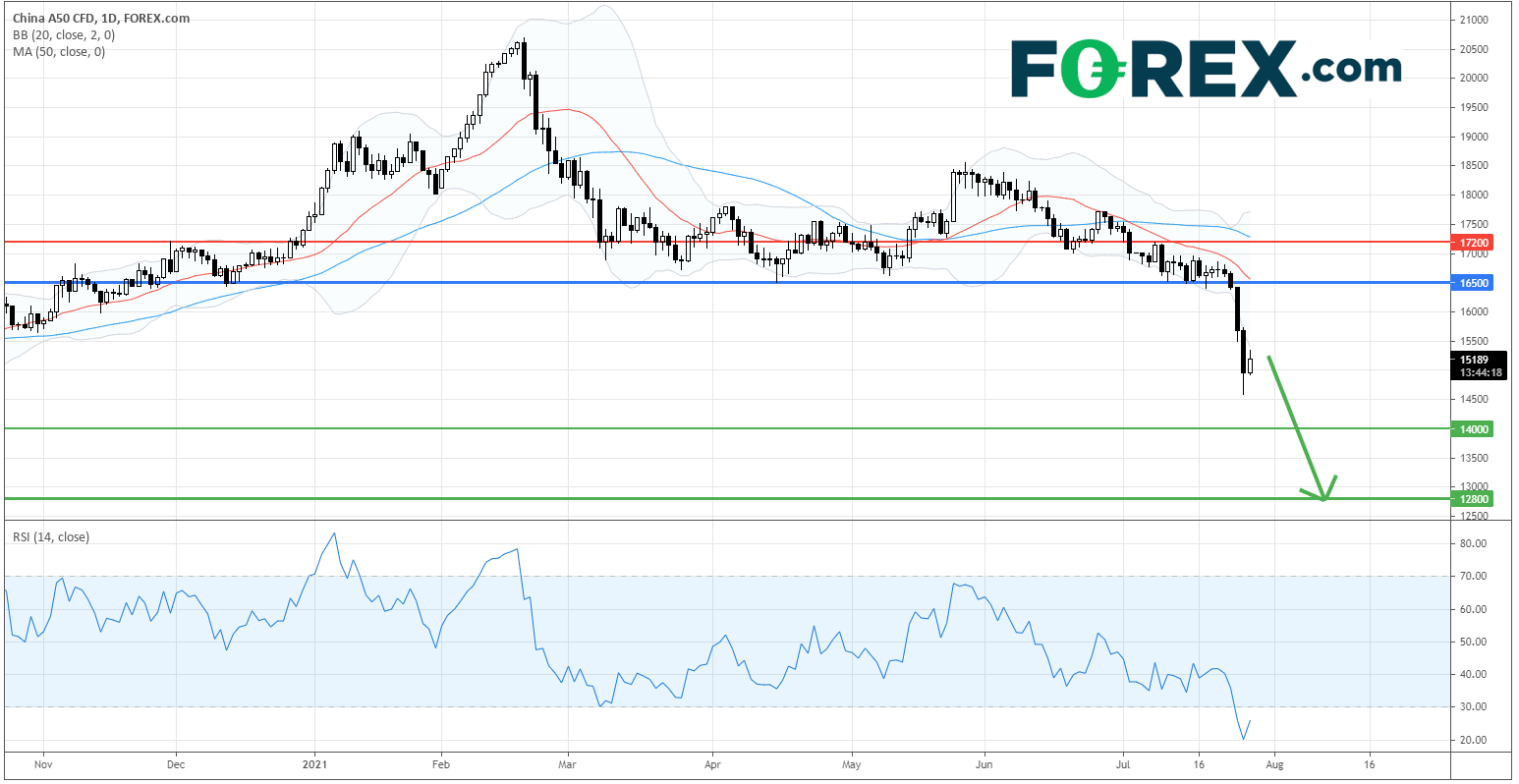Click the black 15189 current price label
The image size is (1519, 784).
point(1473,360)
